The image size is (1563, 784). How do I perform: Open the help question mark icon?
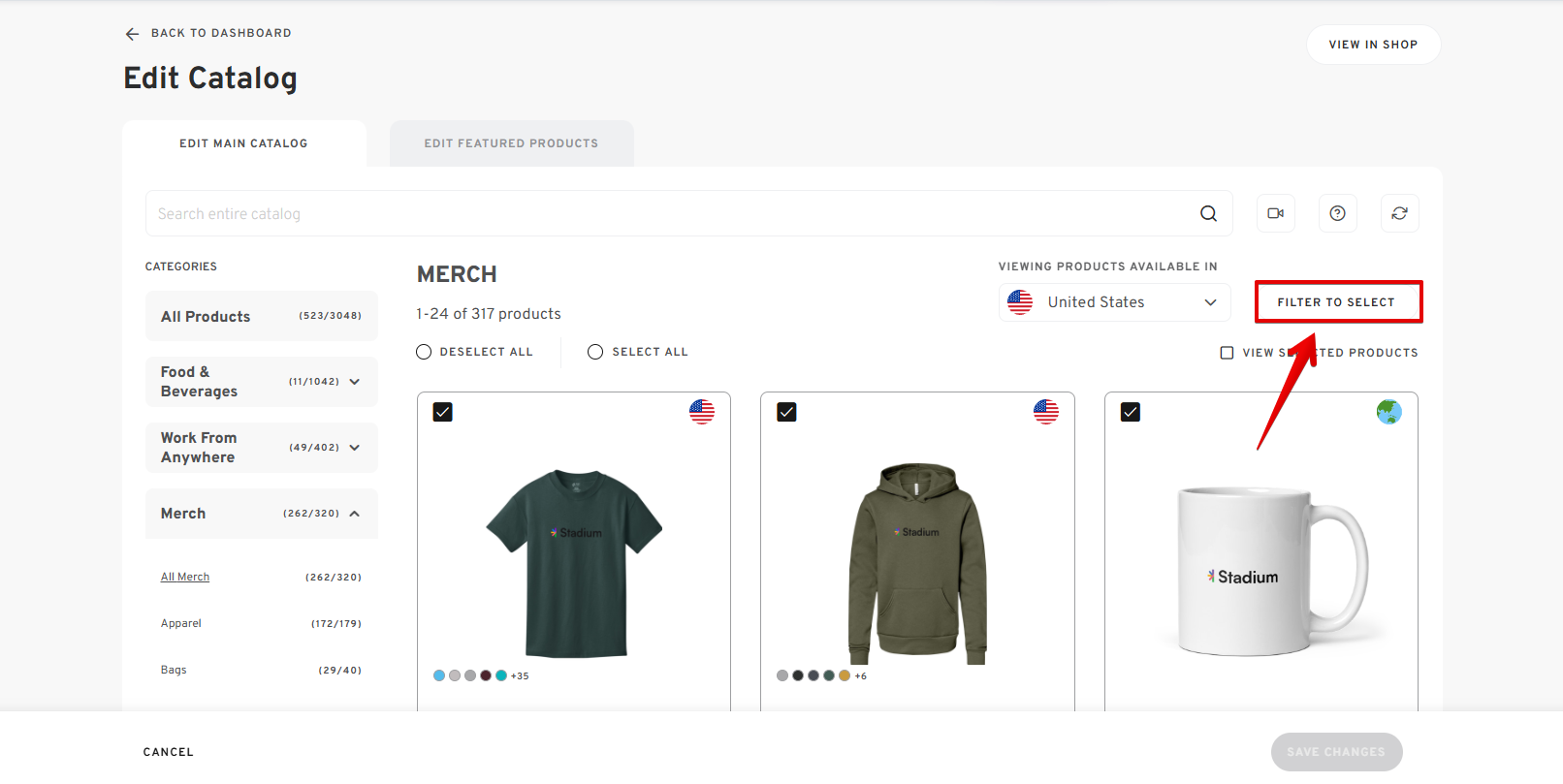[1337, 213]
